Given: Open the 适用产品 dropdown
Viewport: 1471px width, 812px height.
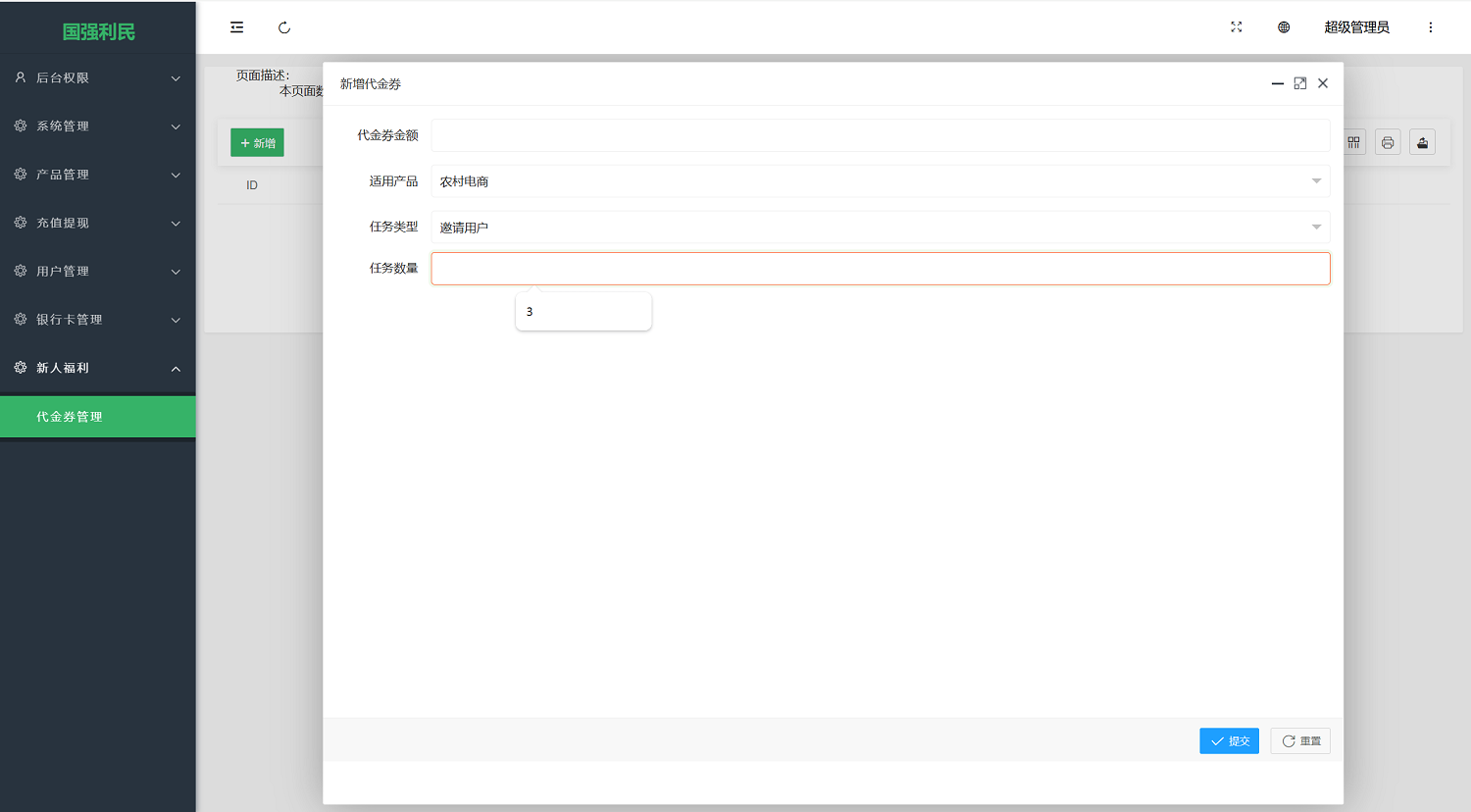Looking at the screenshot, I should (880, 181).
